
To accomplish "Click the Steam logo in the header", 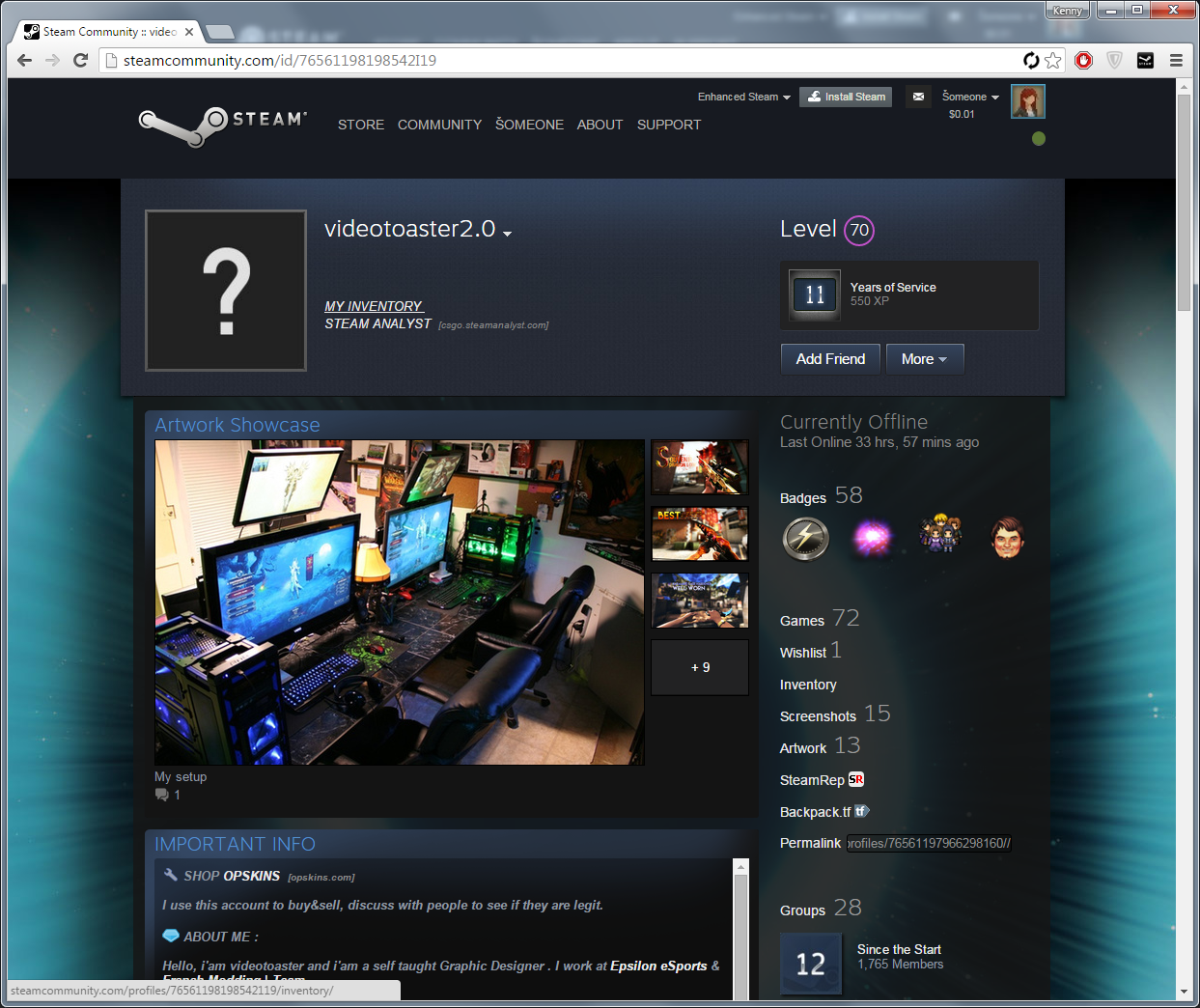I will pyautogui.click(x=222, y=125).
